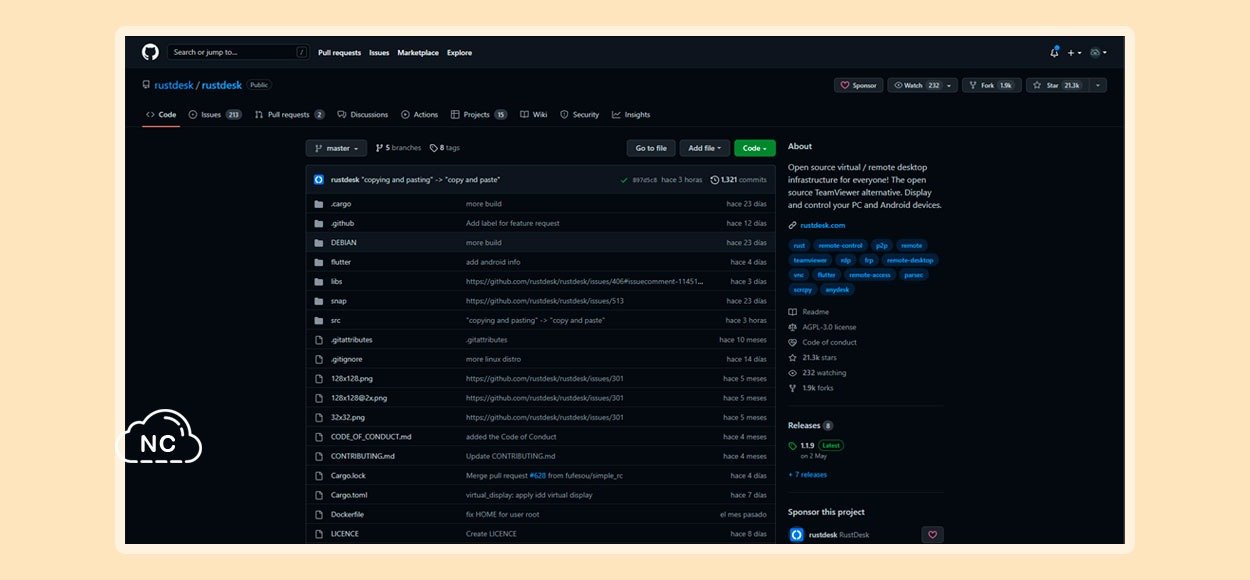The height and width of the screenshot is (580, 1250).
Task: Open the Insights tab
Action: coord(631,115)
